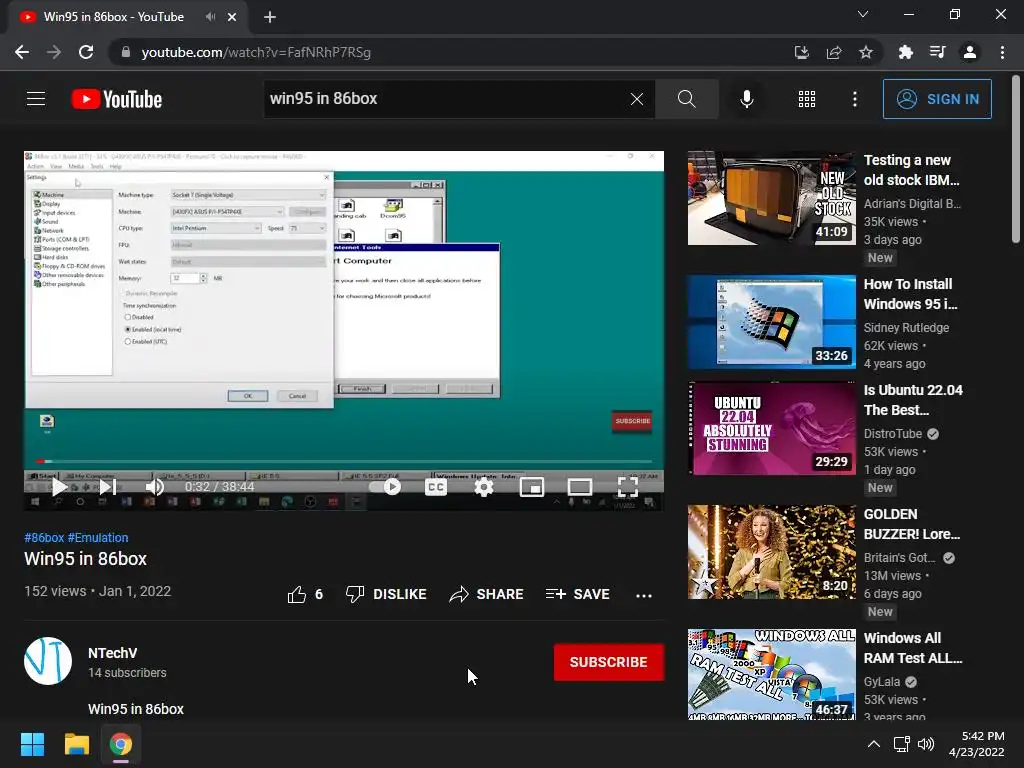Open the tab search chevron

pyautogui.click(x=863, y=14)
